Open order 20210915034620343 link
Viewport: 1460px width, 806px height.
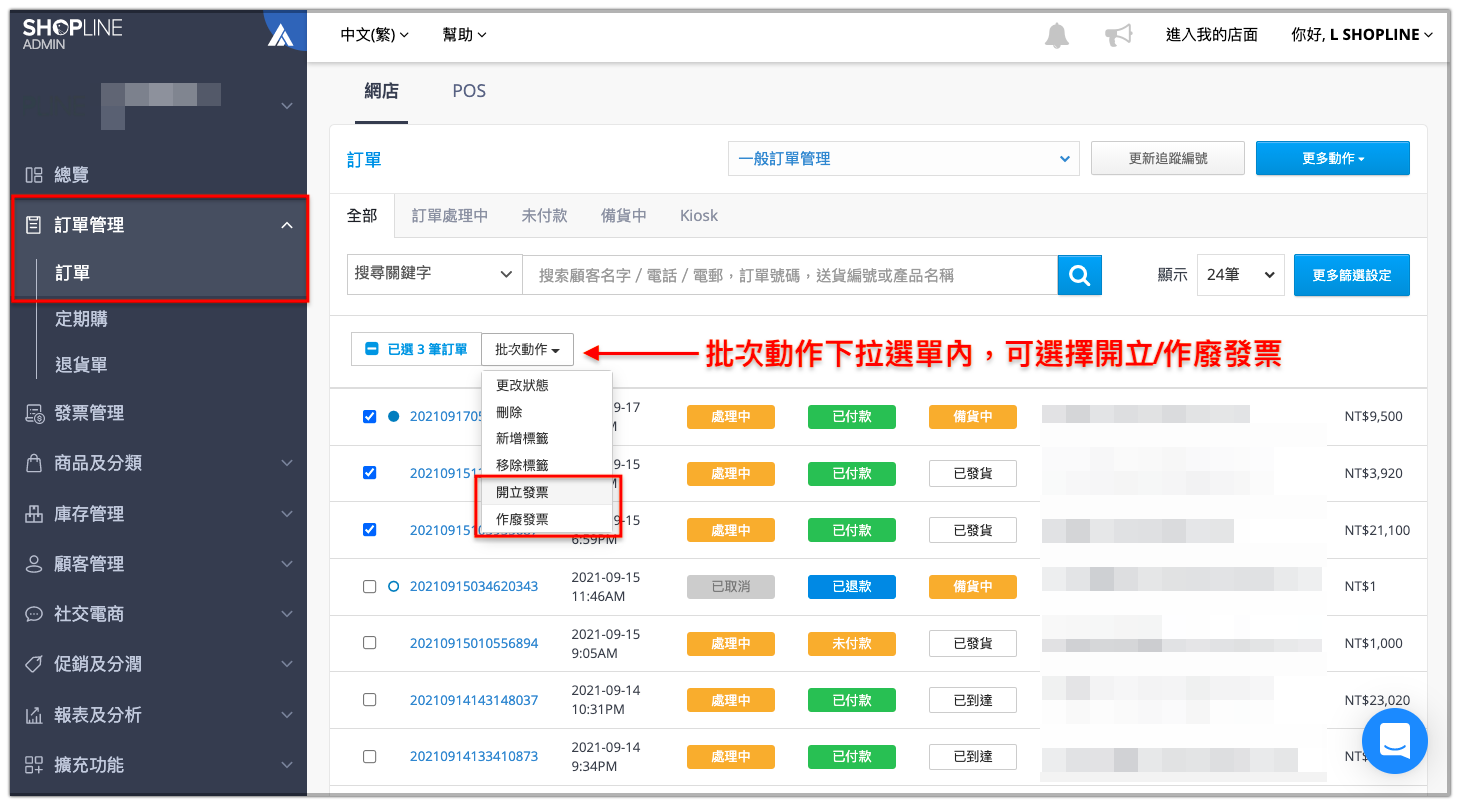[474, 586]
